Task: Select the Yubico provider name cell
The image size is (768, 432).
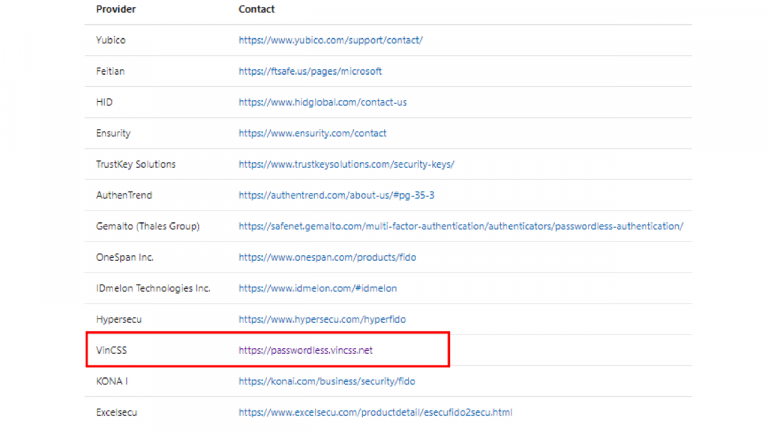Action: point(110,40)
